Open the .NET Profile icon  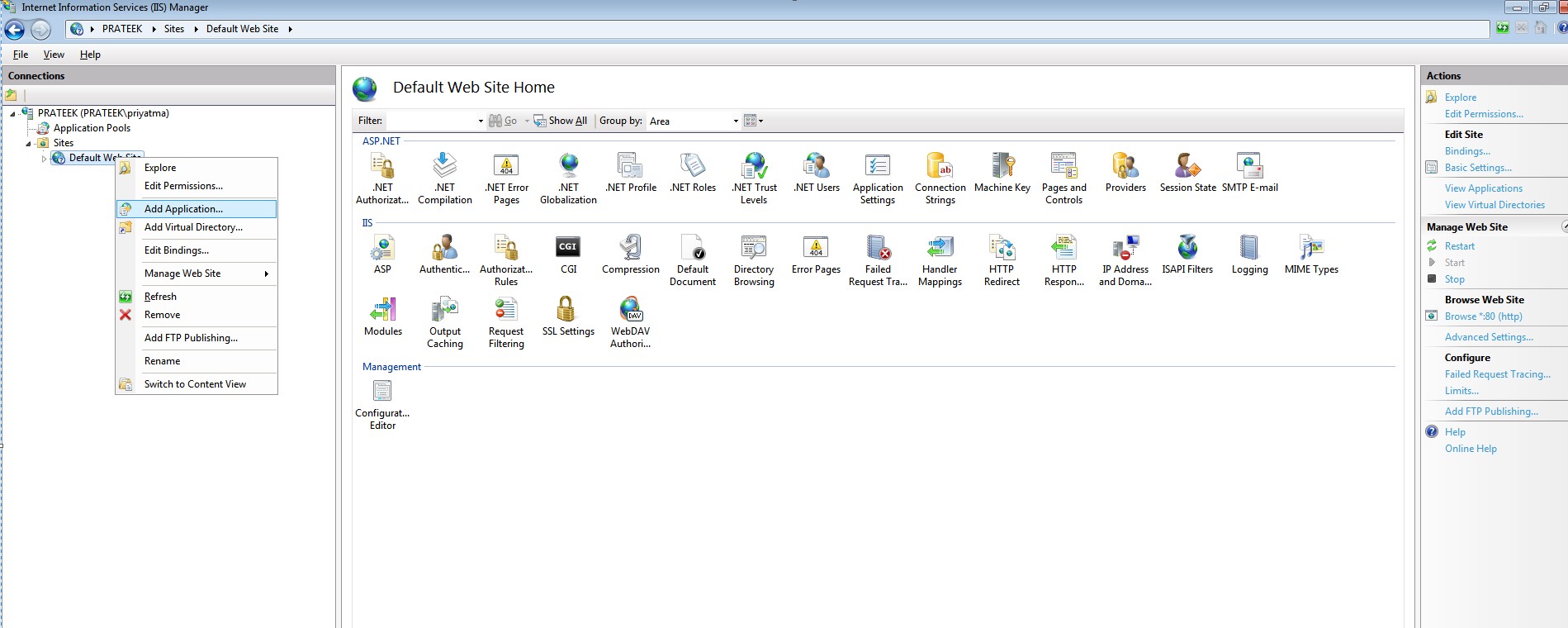tap(631, 174)
